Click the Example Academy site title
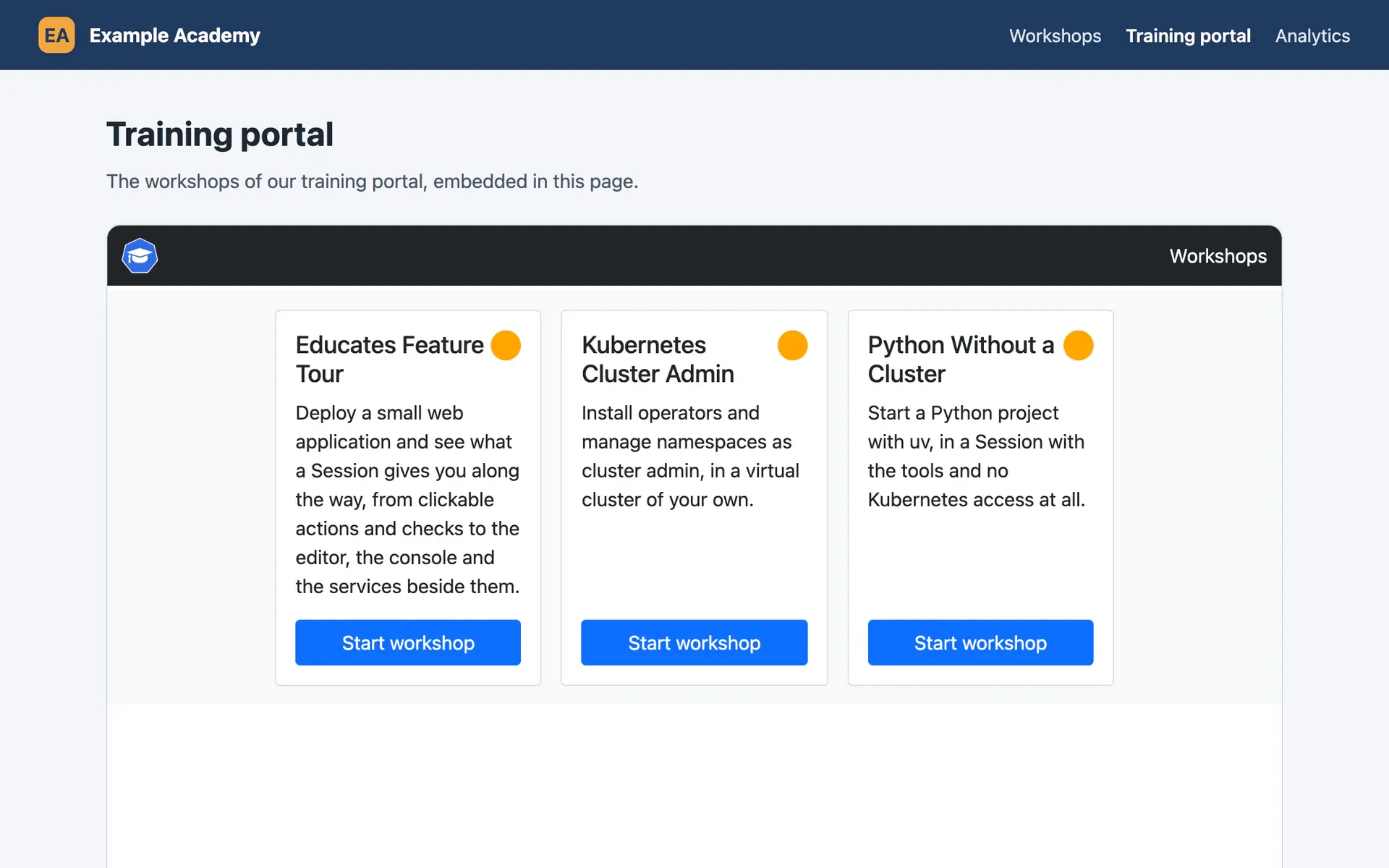1389x868 pixels. 175,35
